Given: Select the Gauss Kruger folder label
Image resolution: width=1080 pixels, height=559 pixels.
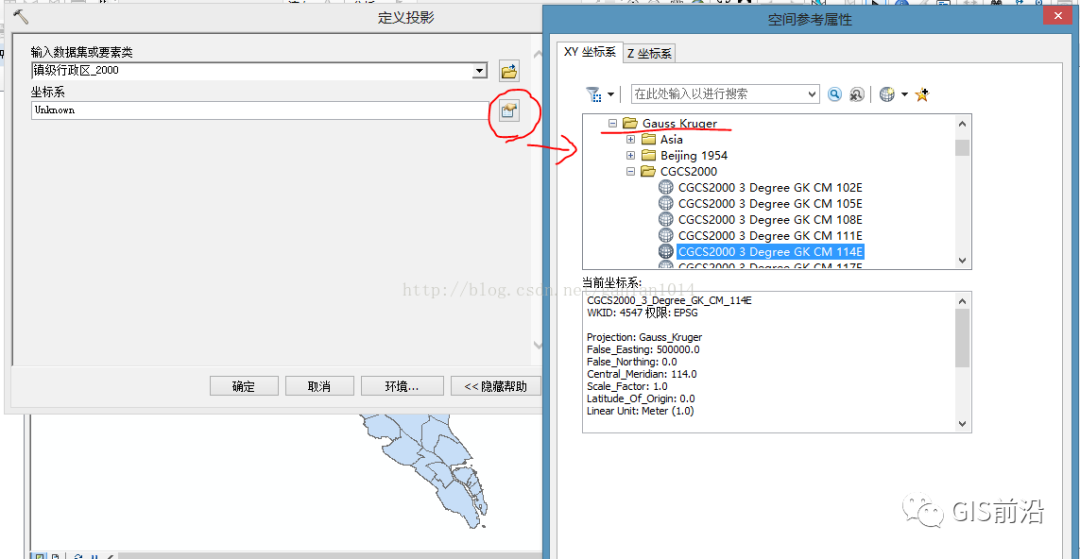Looking at the screenshot, I should 680,123.
